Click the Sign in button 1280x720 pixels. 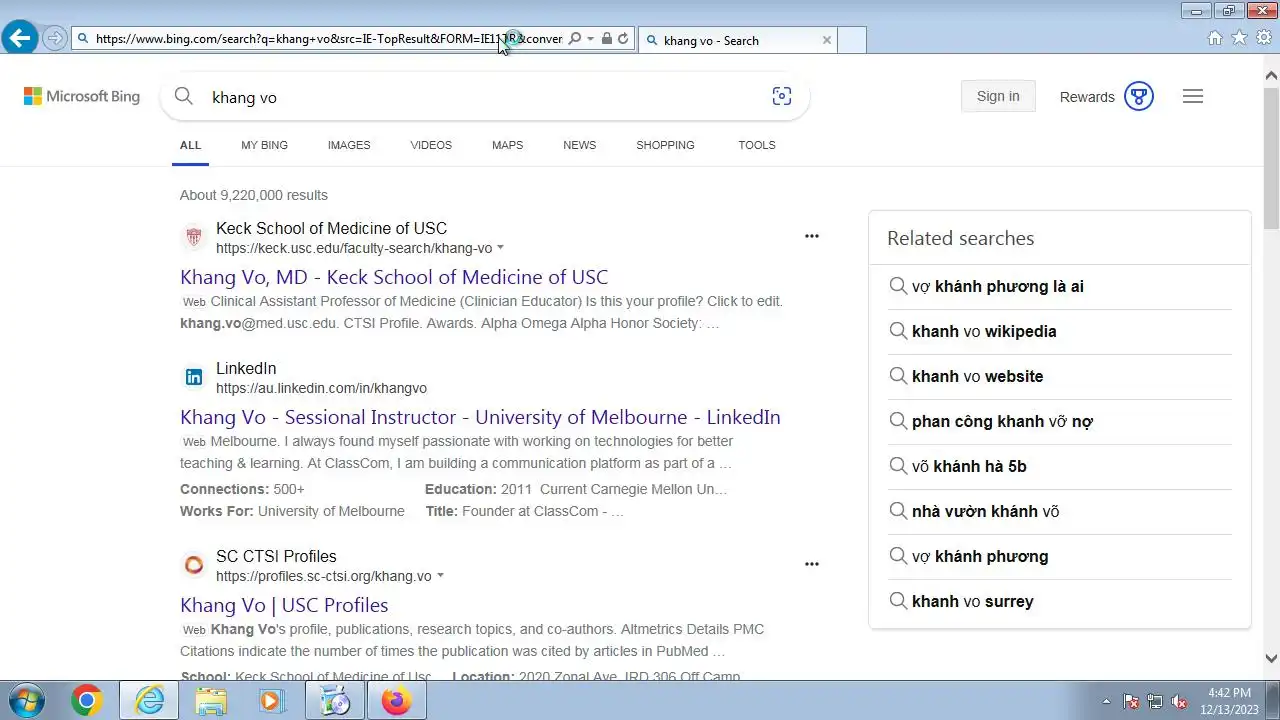coord(998,96)
